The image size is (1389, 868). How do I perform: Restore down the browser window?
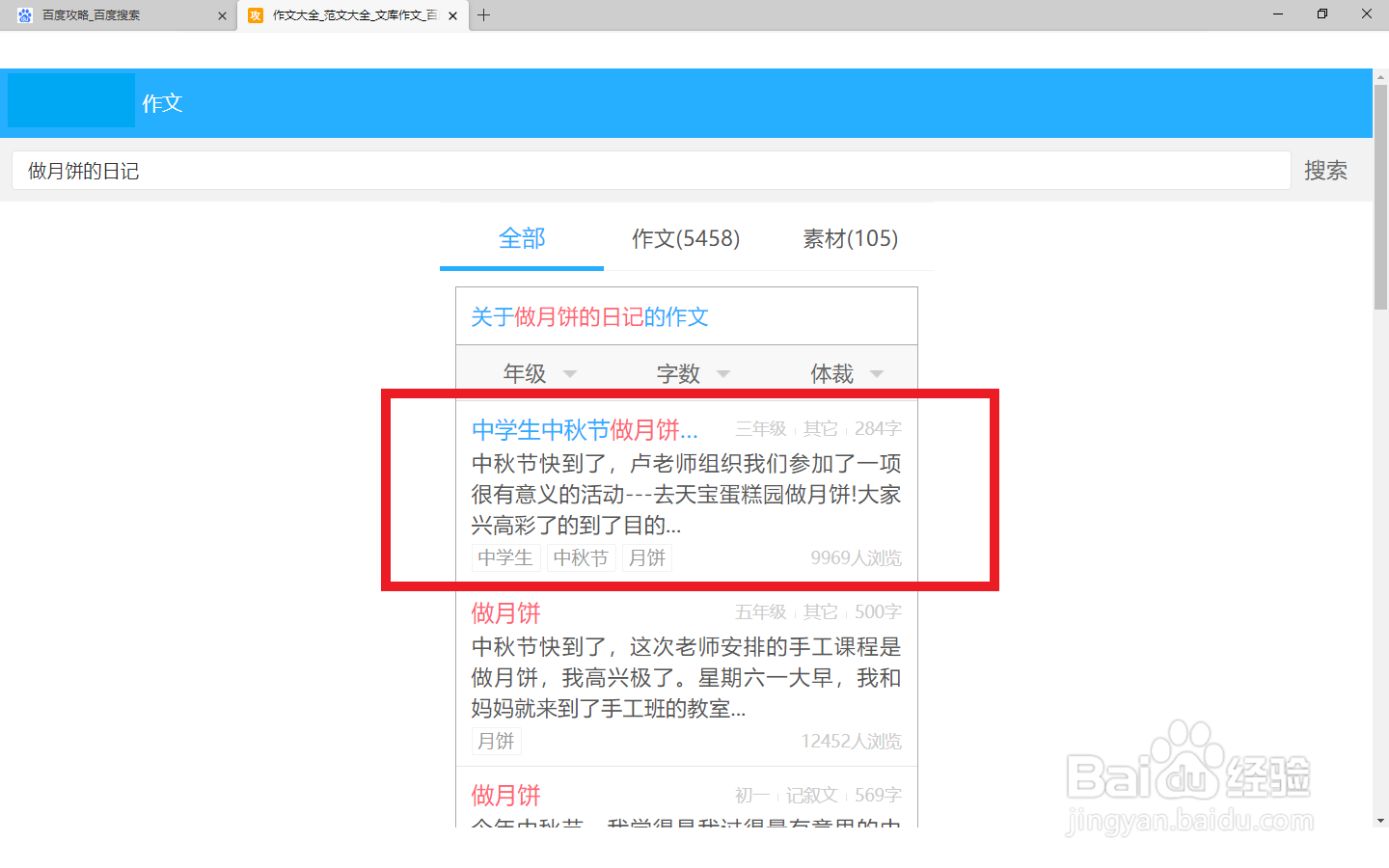(1322, 14)
